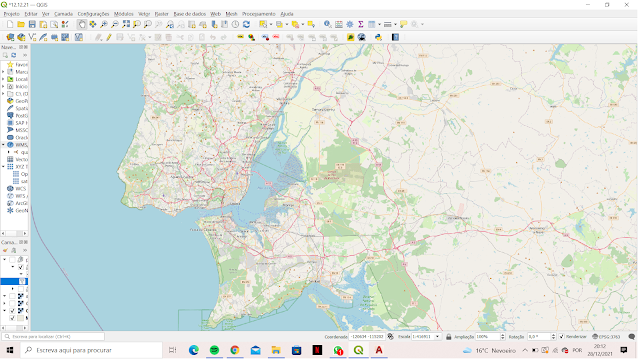Expand the XYZ Tiles browser node
The width and height of the screenshot is (640, 361).
(3, 167)
